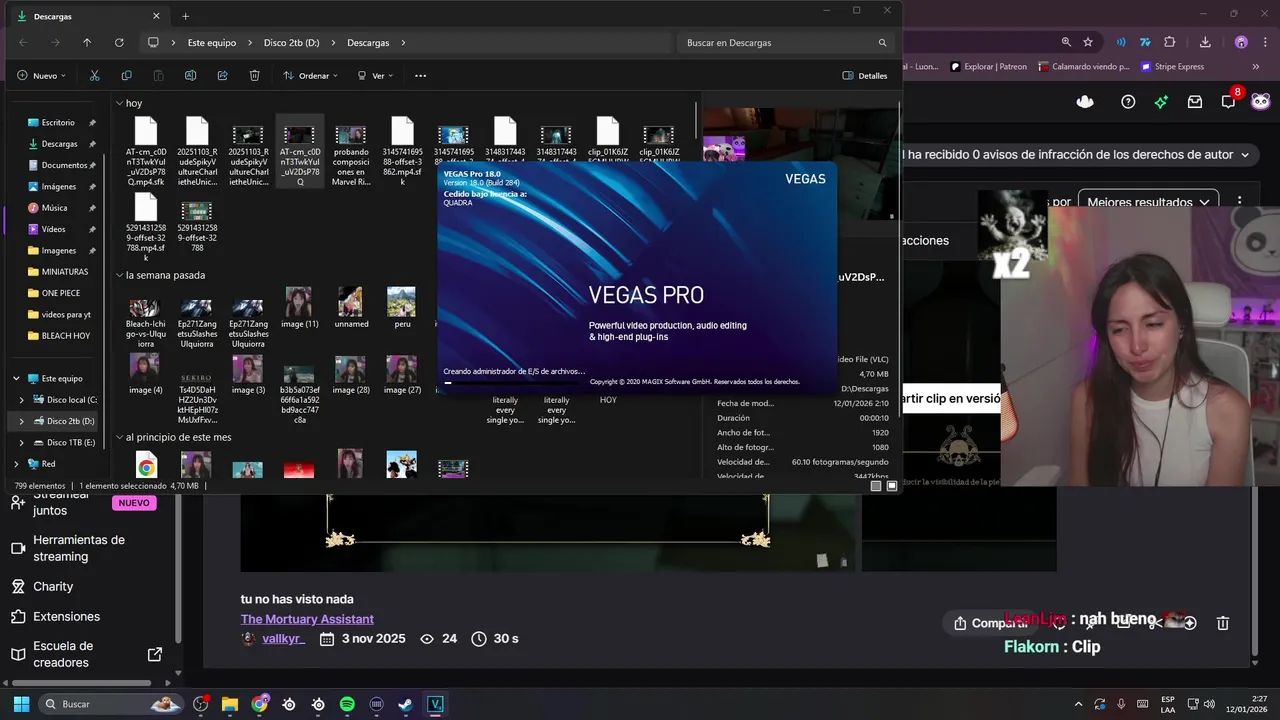1280x720 pixels.
Task: Open three-dot options beside Mejores resultados
Action: point(1239,202)
